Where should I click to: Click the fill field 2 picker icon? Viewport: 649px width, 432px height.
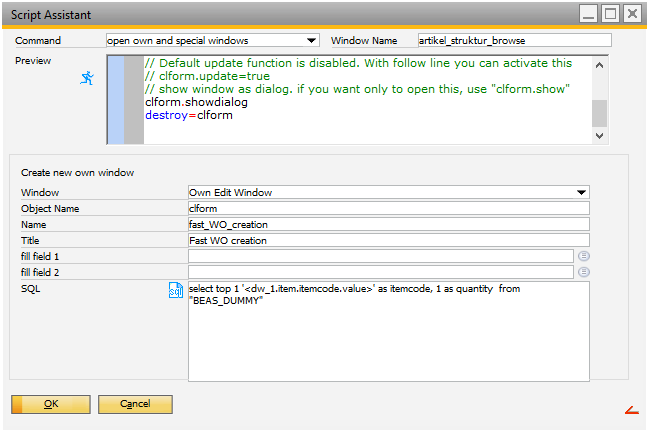point(583,272)
